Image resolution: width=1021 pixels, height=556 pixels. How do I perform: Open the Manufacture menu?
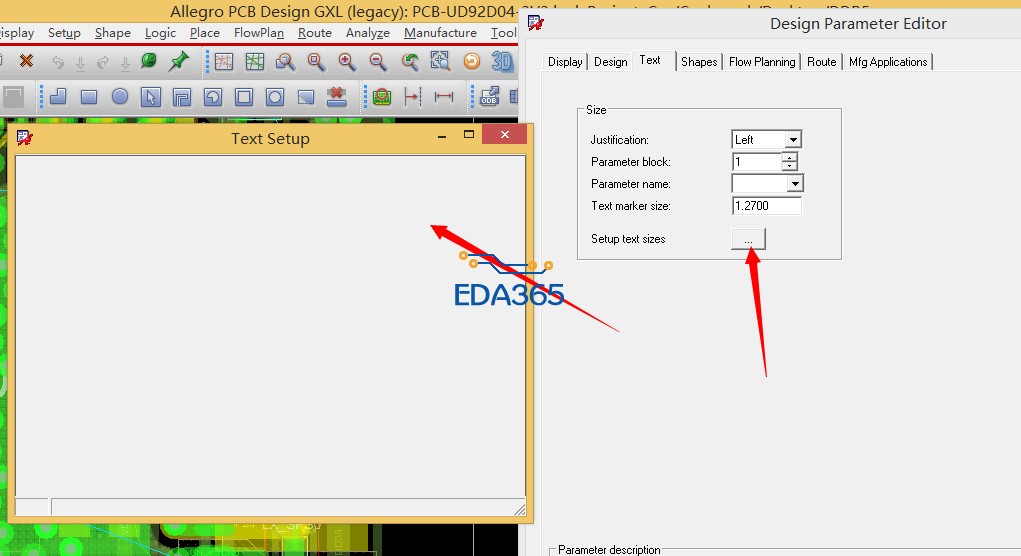tap(440, 33)
